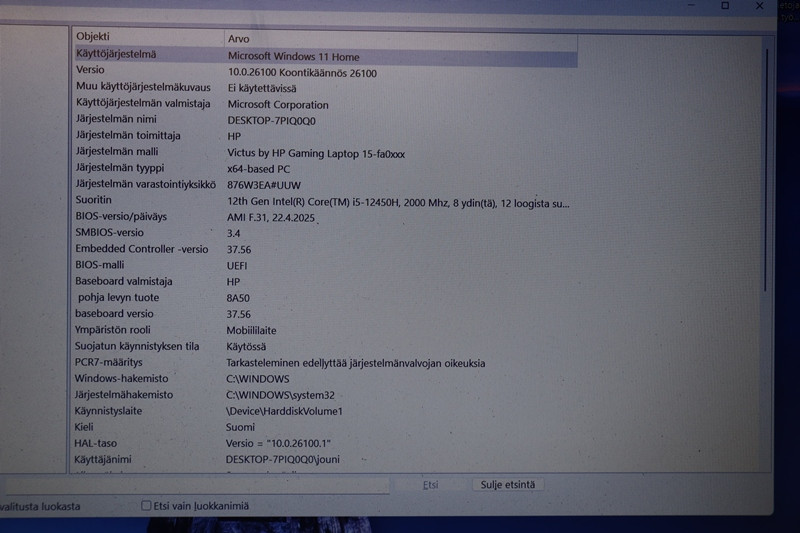Click the value Victus by HP Gaming Laptop
Image resolution: width=800 pixels, height=533 pixels.
pos(316,154)
